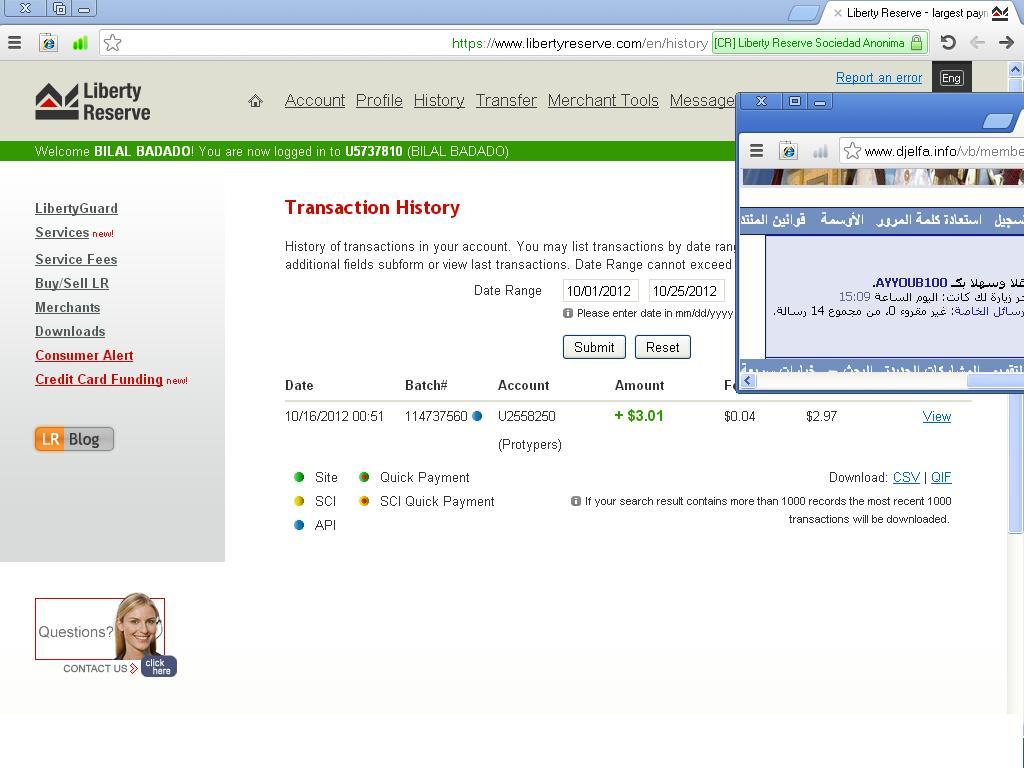1024x768 pixels.
Task: Click the amount '+ $3.01'
Action: click(x=639, y=416)
